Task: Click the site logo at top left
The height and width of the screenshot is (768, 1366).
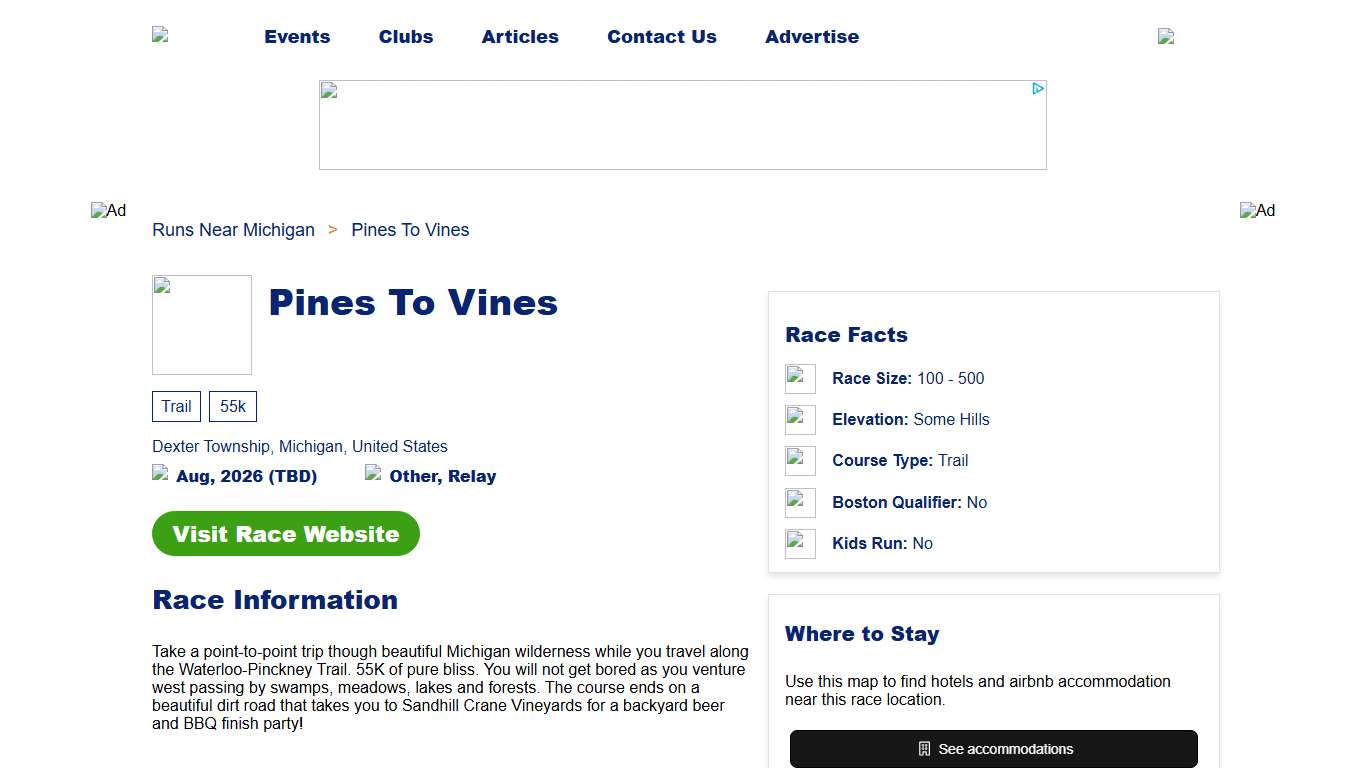Action: point(162,36)
